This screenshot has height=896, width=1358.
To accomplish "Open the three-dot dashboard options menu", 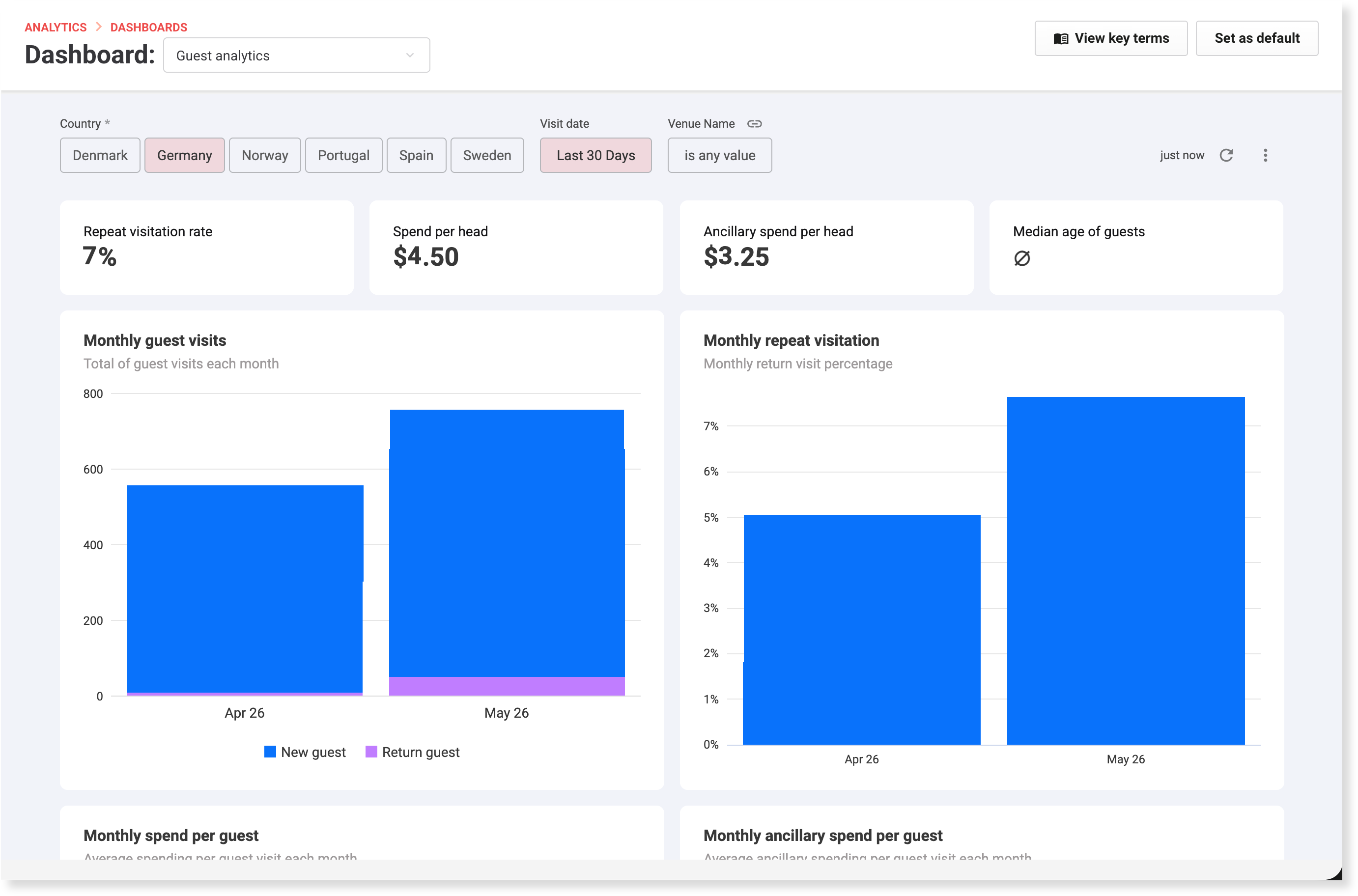I will (x=1266, y=155).
